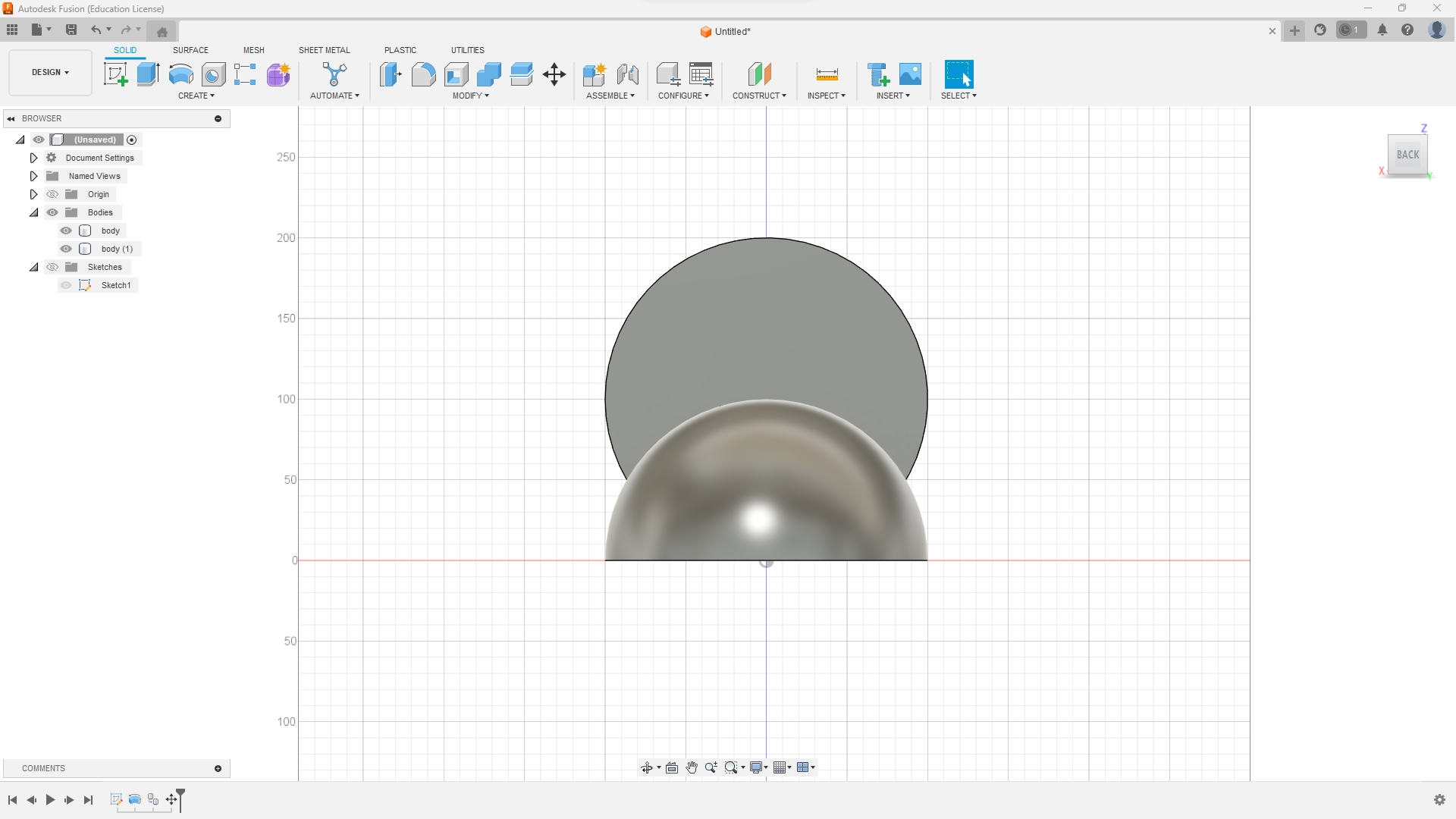This screenshot has height=819, width=1456.
Task: Select the Combine tool
Action: (488, 74)
